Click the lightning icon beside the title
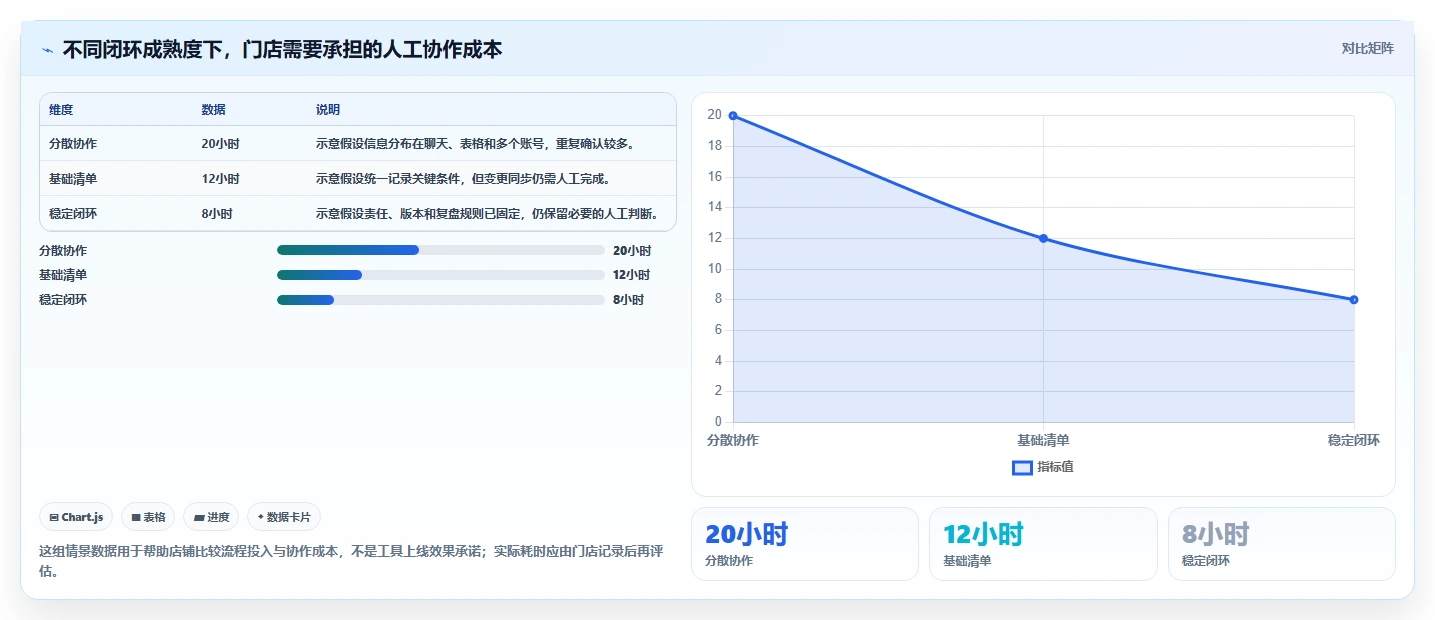 pos(48,49)
